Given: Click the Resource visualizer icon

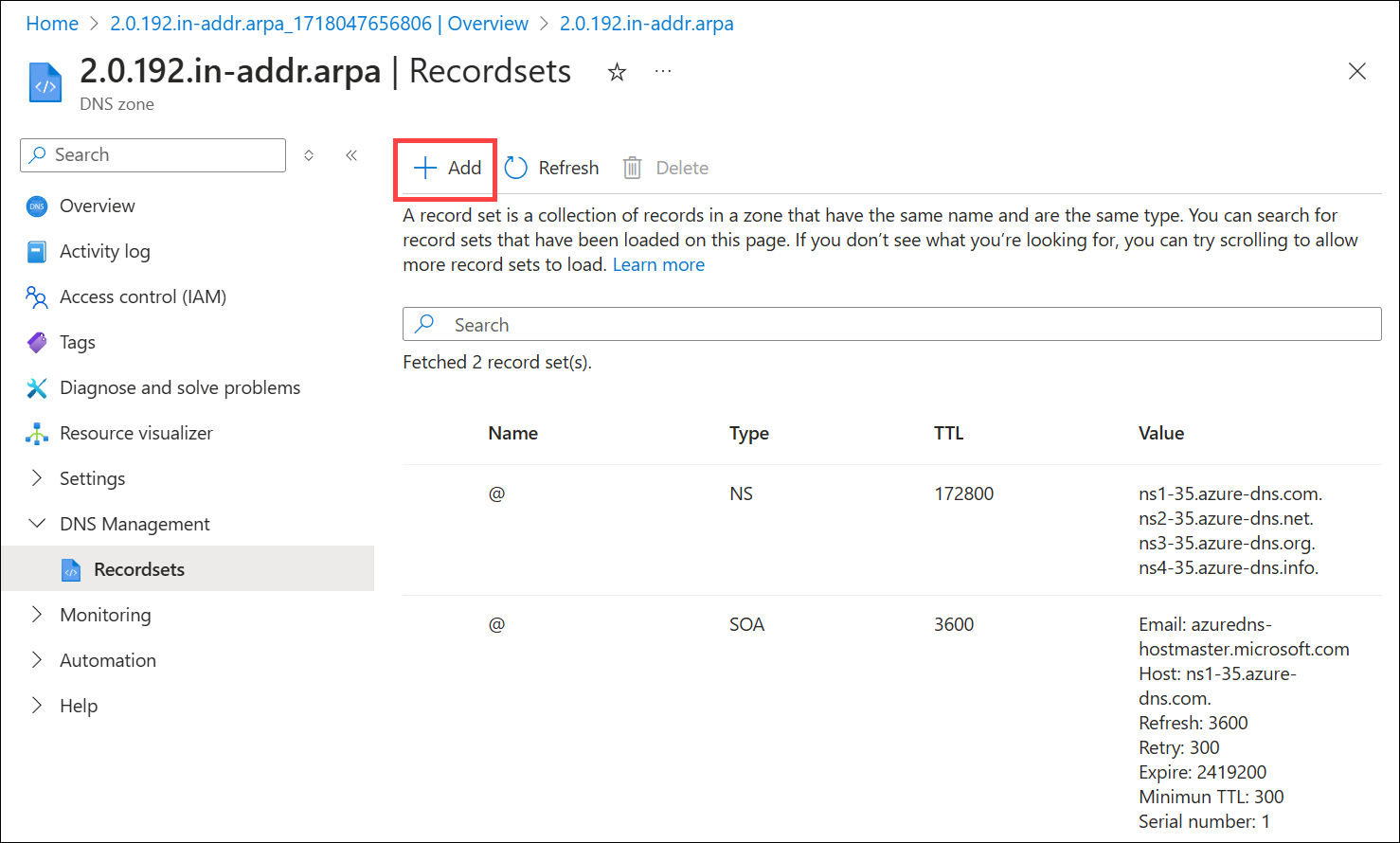Looking at the screenshot, I should click(37, 434).
